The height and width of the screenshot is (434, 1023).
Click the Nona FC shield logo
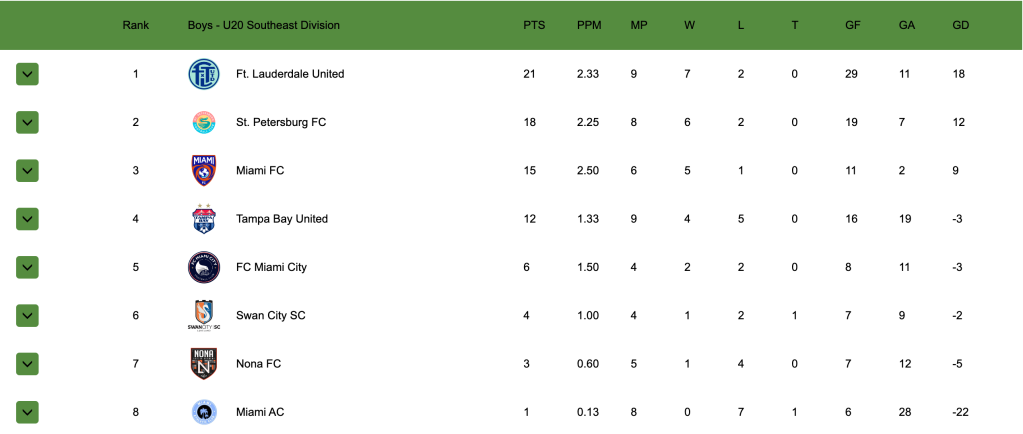pos(204,364)
